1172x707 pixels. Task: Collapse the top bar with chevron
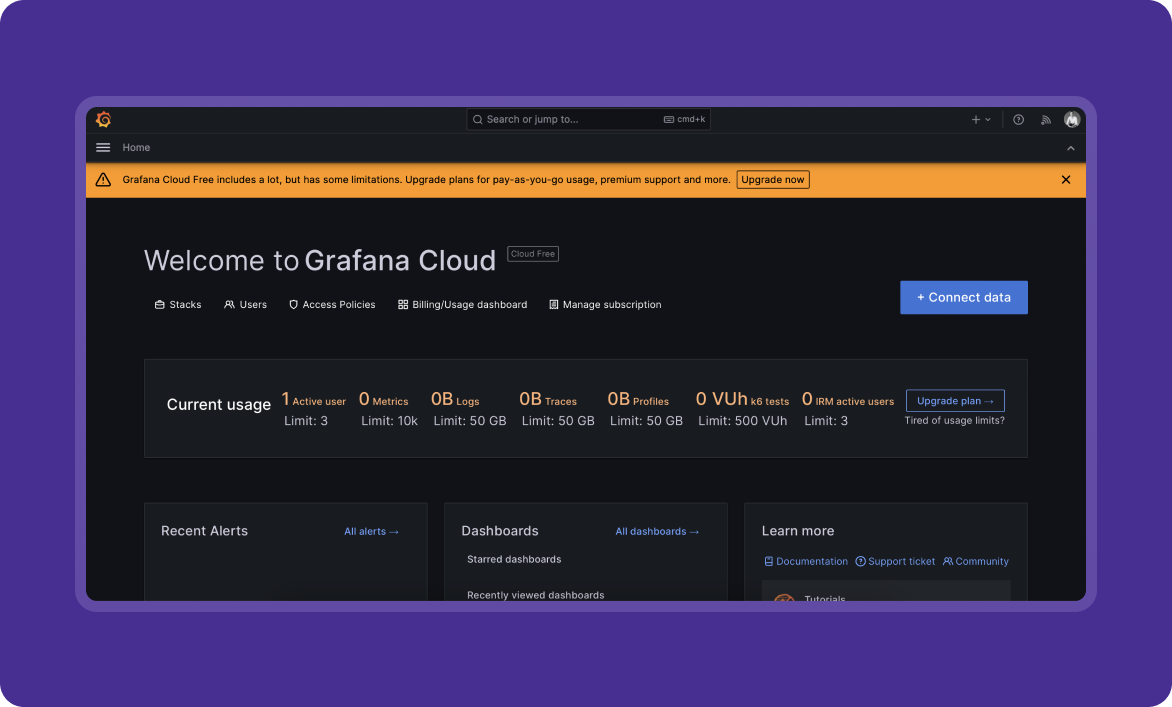pos(1070,148)
